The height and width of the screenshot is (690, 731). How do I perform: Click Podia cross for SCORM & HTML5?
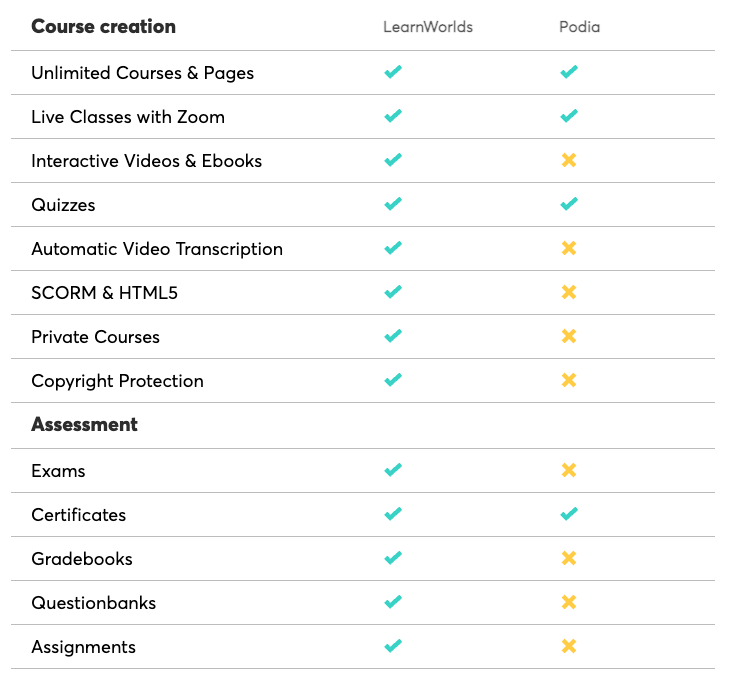569,292
